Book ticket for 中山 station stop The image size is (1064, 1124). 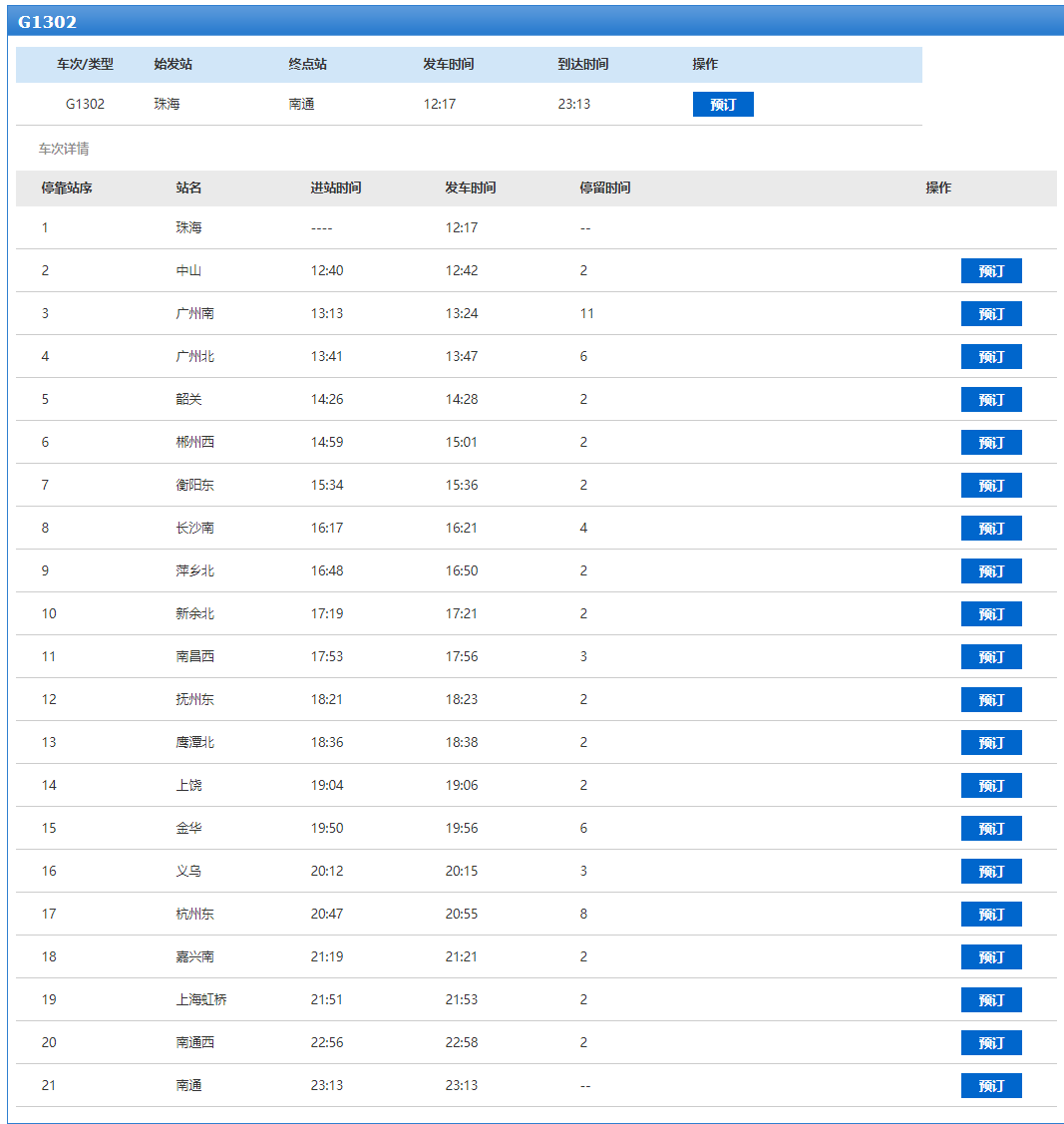coord(990,271)
